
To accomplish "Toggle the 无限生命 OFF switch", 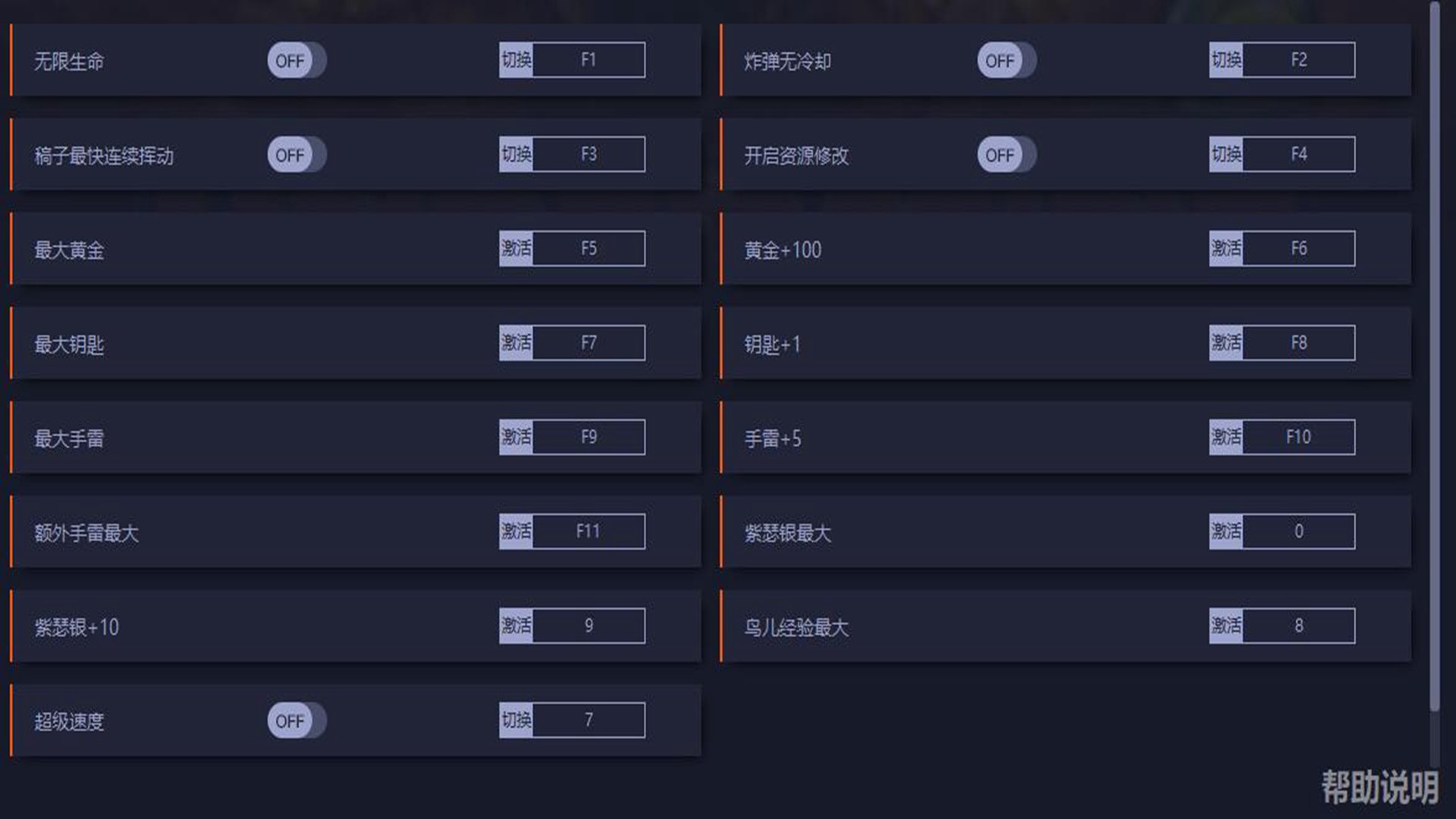I will click(297, 61).
